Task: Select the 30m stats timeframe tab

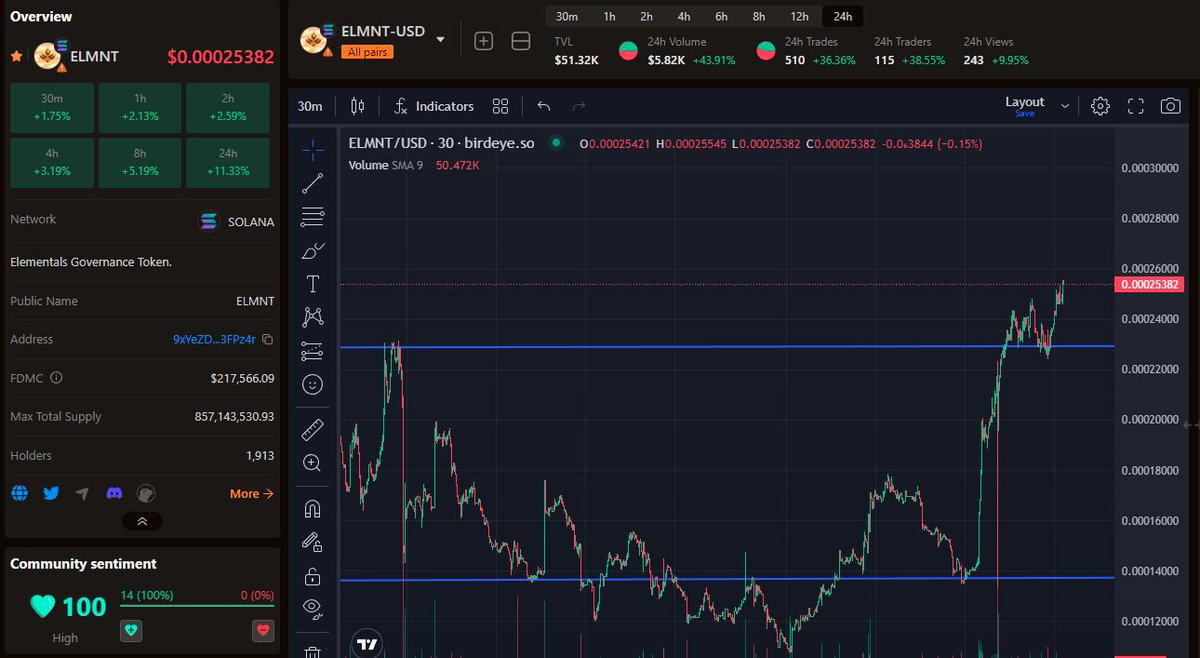Action: coord(567,17)
